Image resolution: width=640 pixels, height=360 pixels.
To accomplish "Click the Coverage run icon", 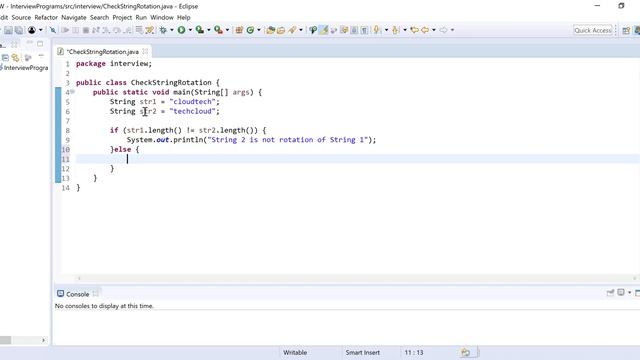I will [x=200, y=30].
